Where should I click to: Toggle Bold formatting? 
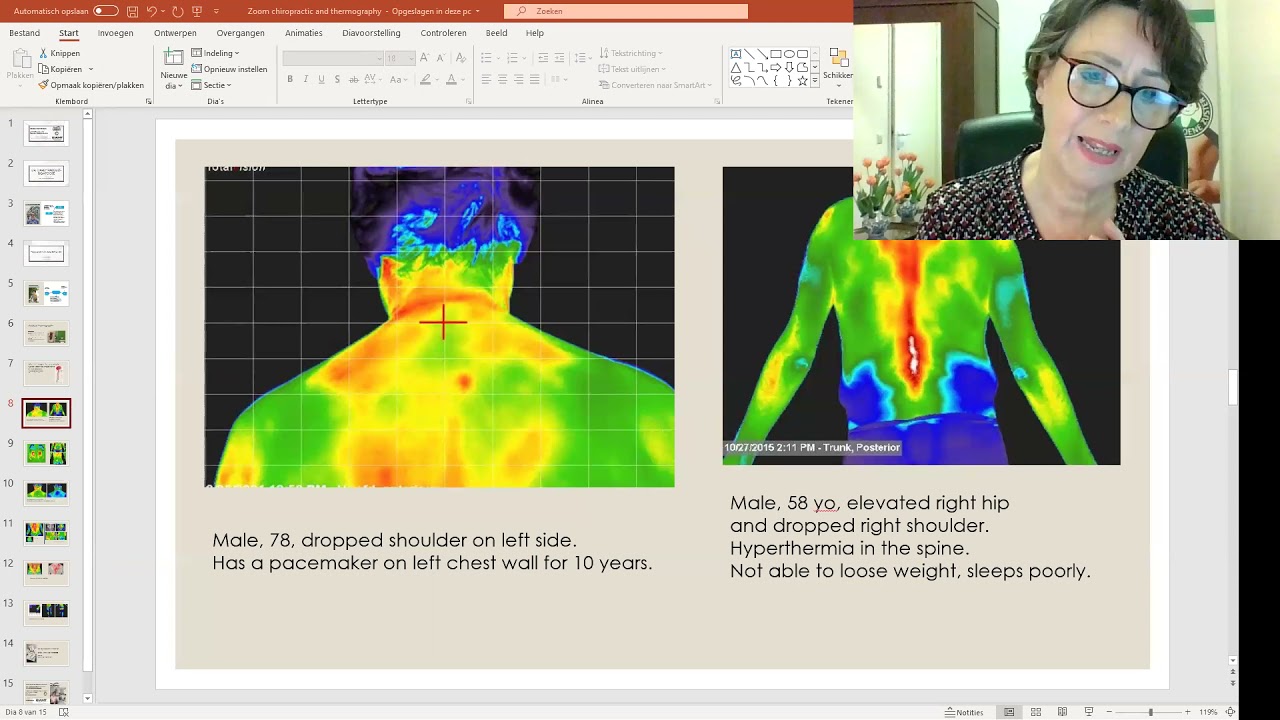click(290, 79)
